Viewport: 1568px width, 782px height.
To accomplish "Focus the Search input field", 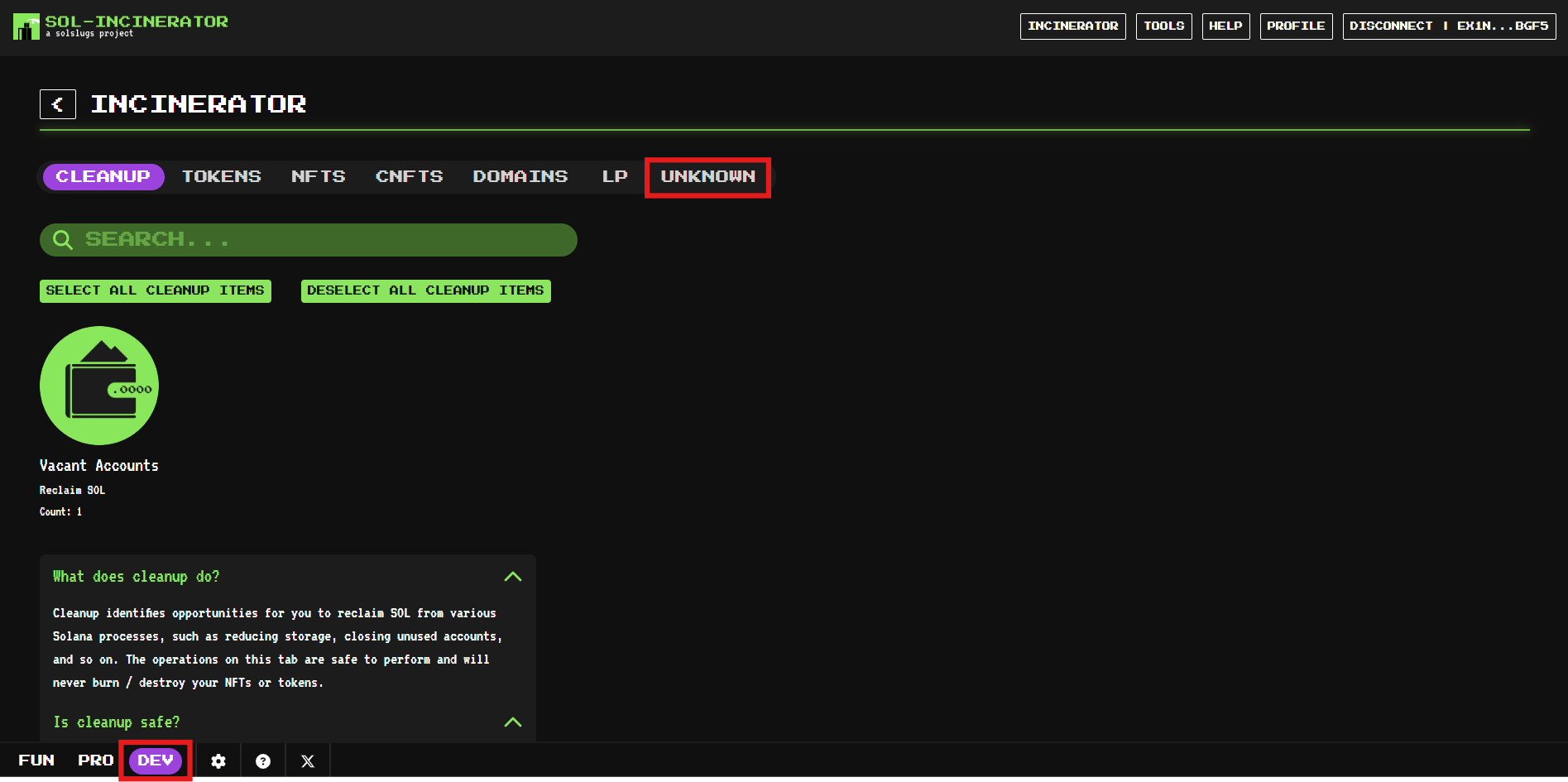I will click(323, 240).
